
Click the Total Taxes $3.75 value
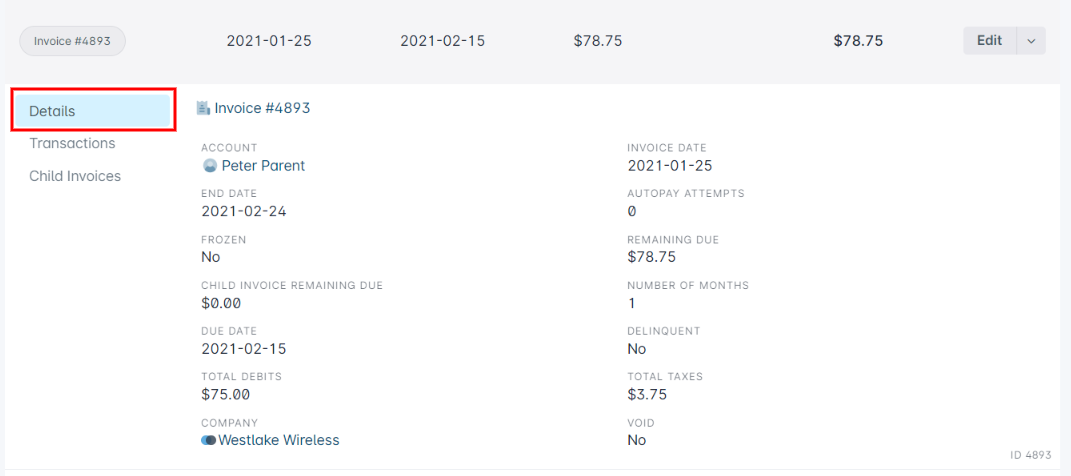[x=648, y=394]
